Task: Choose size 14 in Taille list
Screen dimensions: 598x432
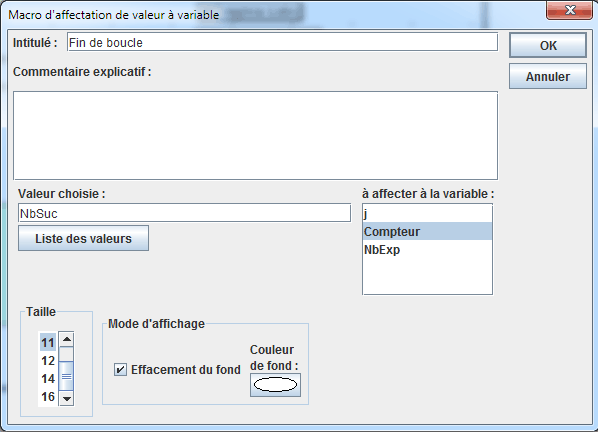Action: (x=48, y=378)
